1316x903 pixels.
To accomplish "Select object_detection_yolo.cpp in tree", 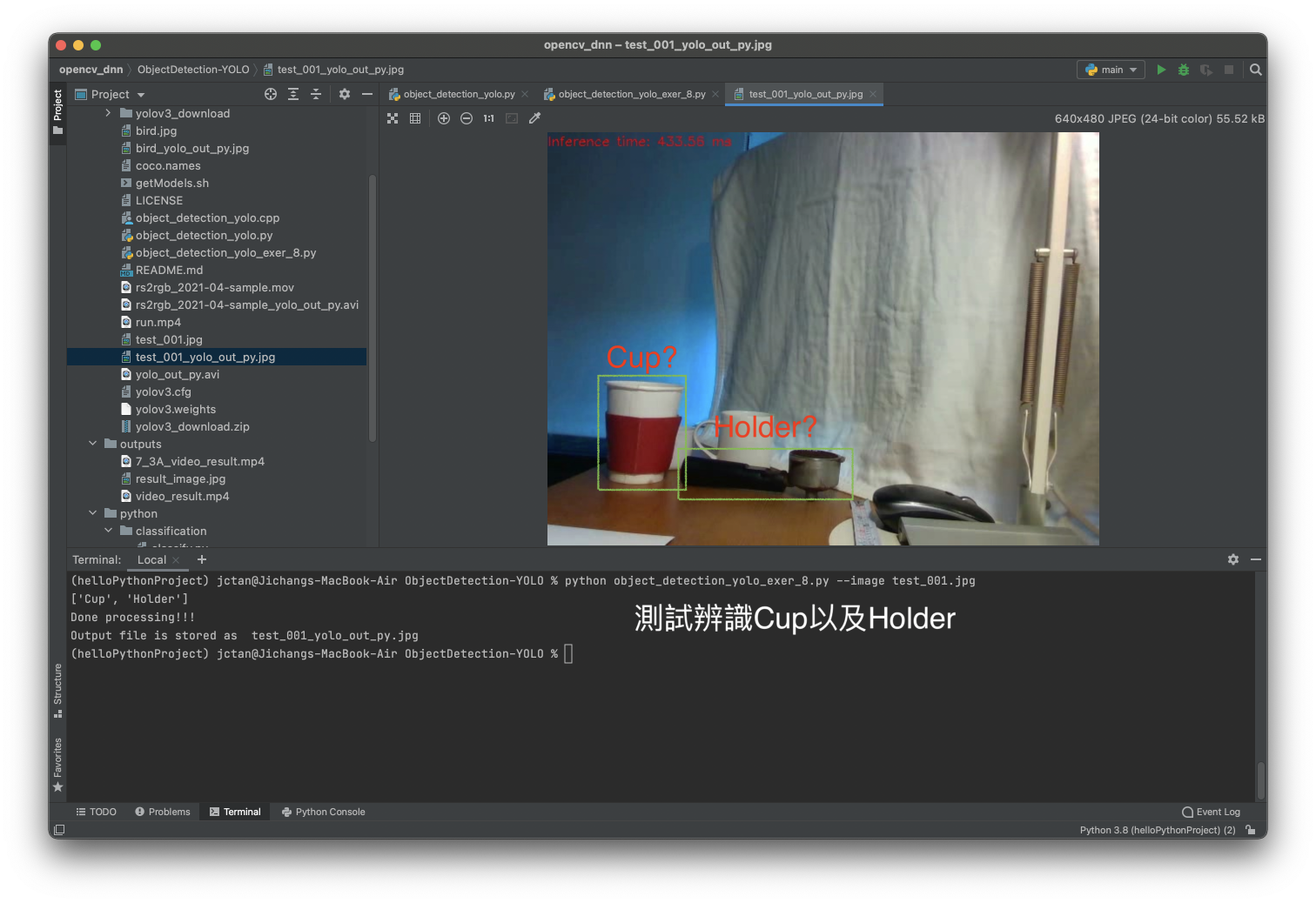I will coord(207,217).
